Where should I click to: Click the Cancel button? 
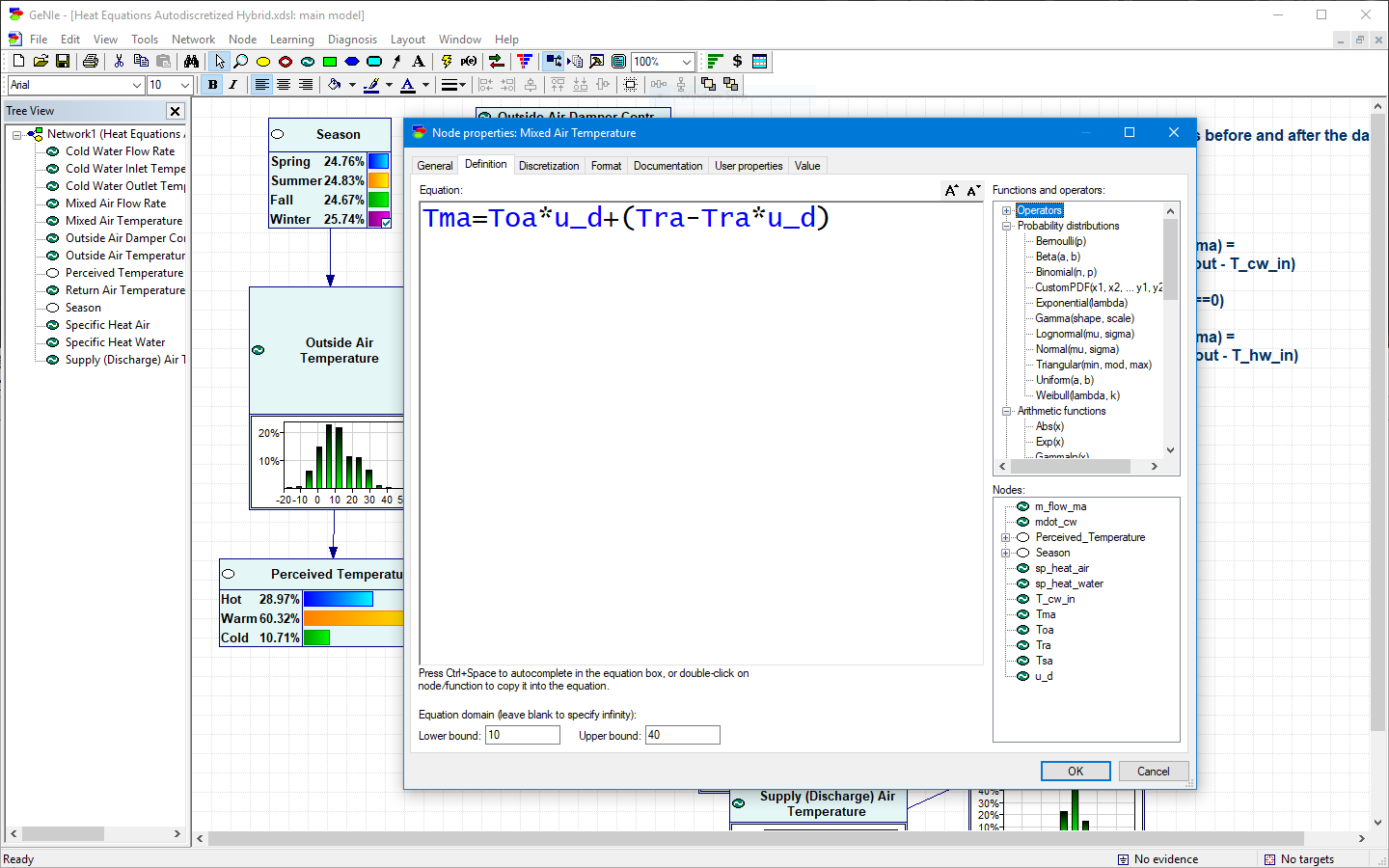click(x=1154, y=771)
